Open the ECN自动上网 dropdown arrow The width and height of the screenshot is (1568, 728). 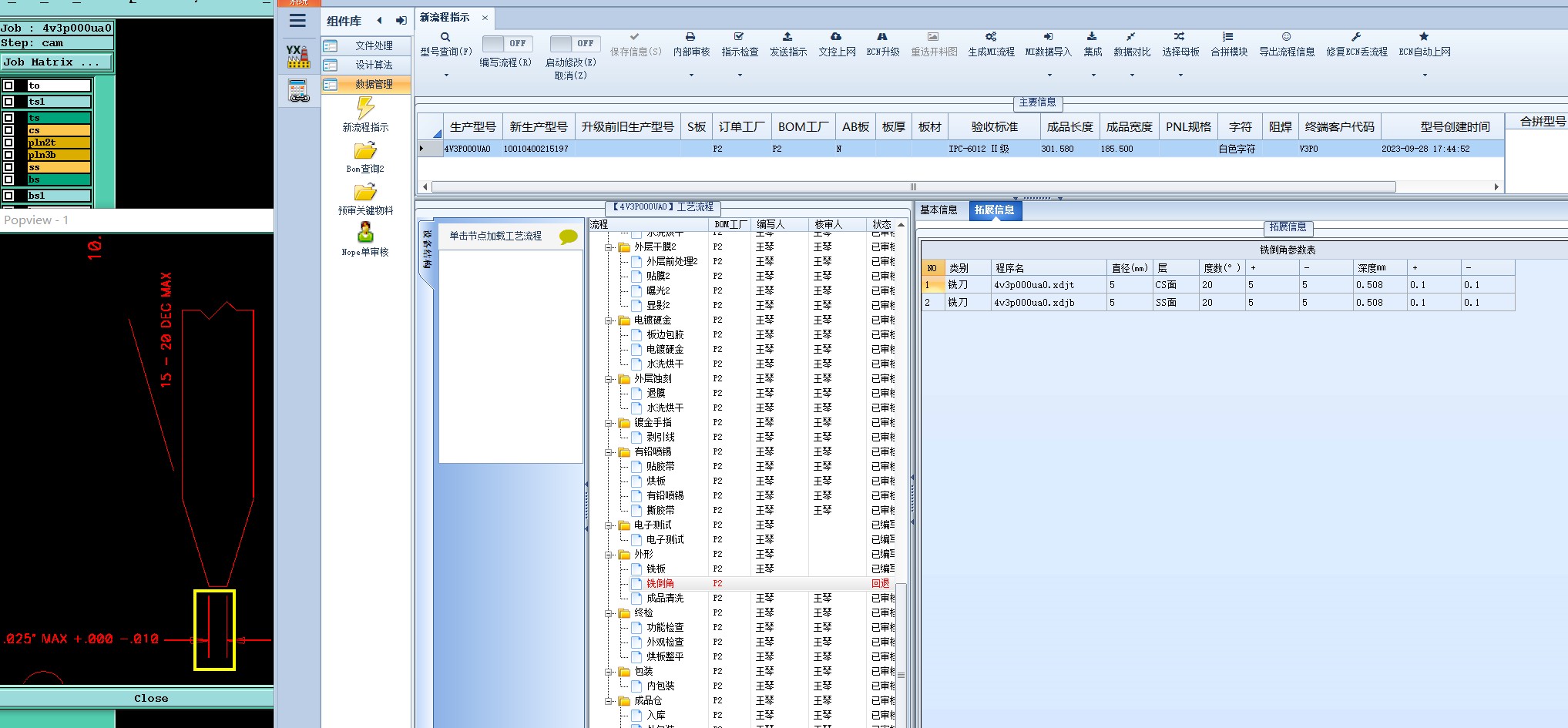[1425, 75]
